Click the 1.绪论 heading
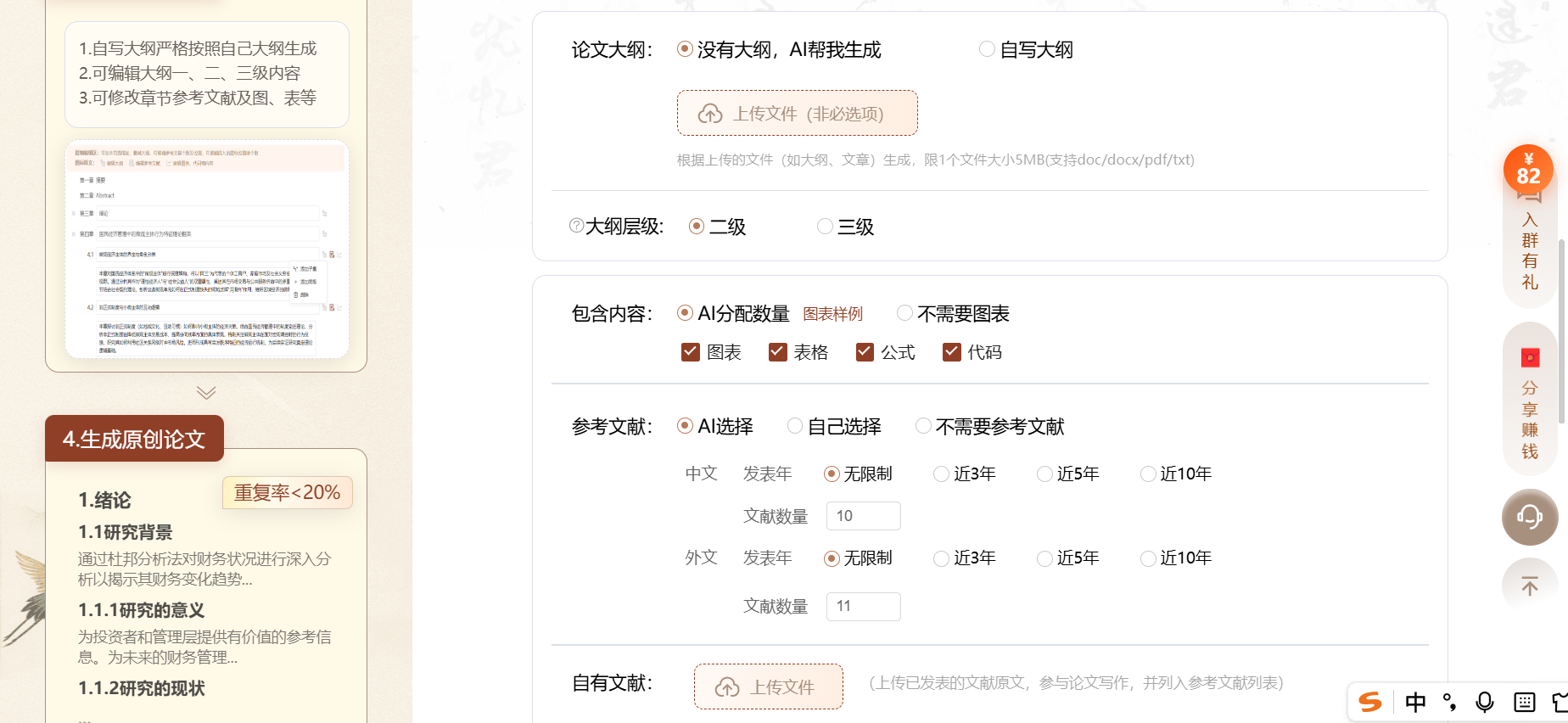This screenshot has height=723, width=1568. 104,500
